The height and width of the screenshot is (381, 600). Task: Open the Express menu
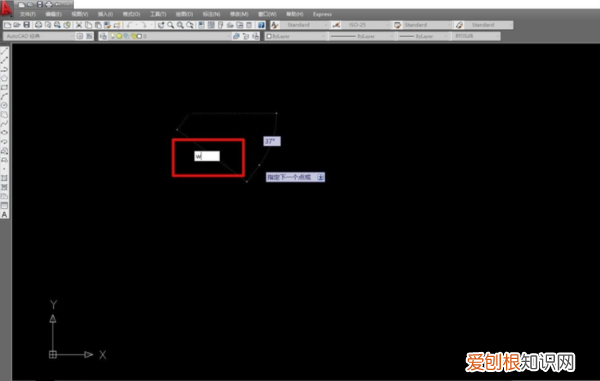point(322,14)
